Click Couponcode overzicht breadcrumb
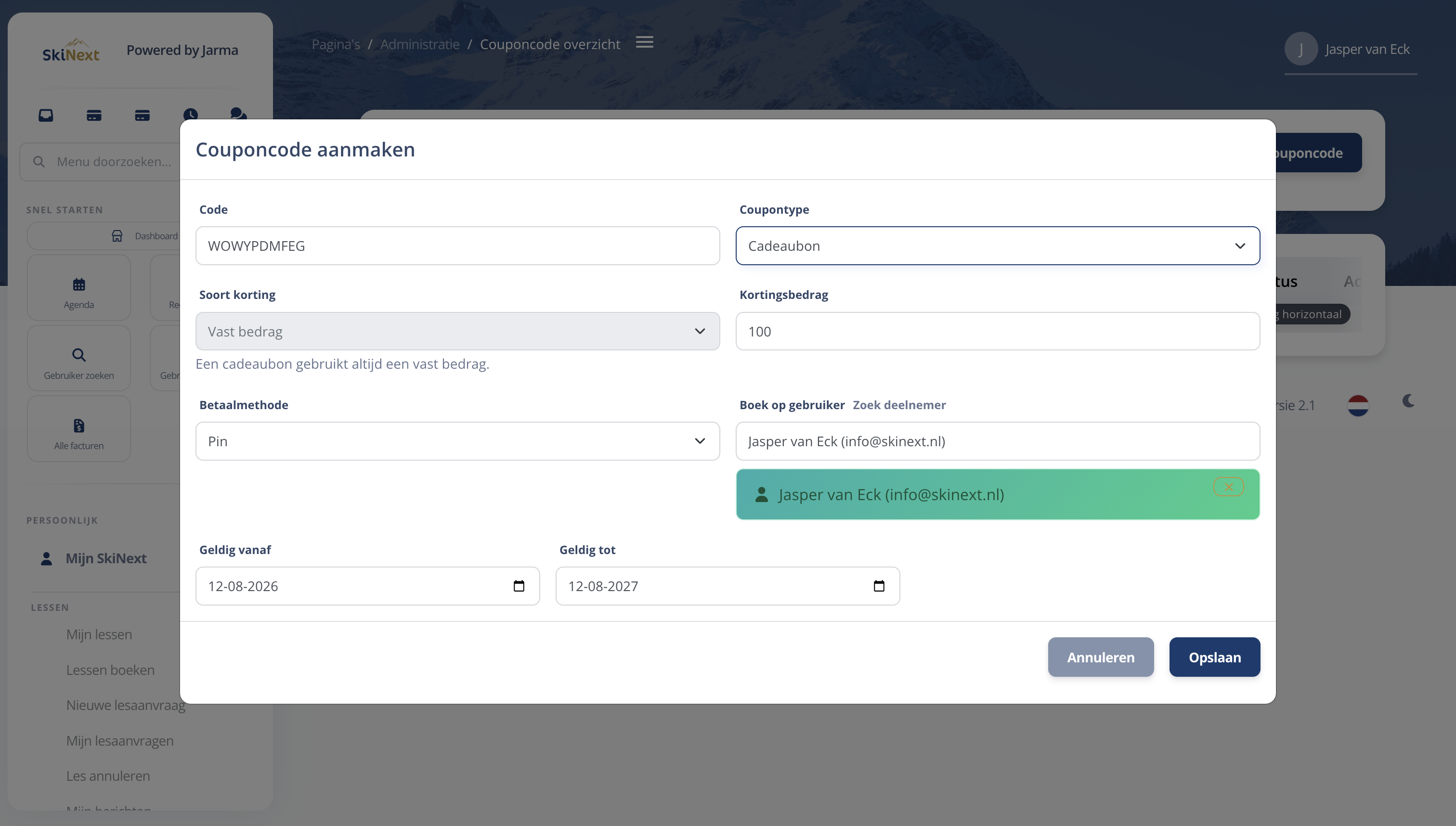The height and width of the screenshot is (826, 1456). click(550, 44)
